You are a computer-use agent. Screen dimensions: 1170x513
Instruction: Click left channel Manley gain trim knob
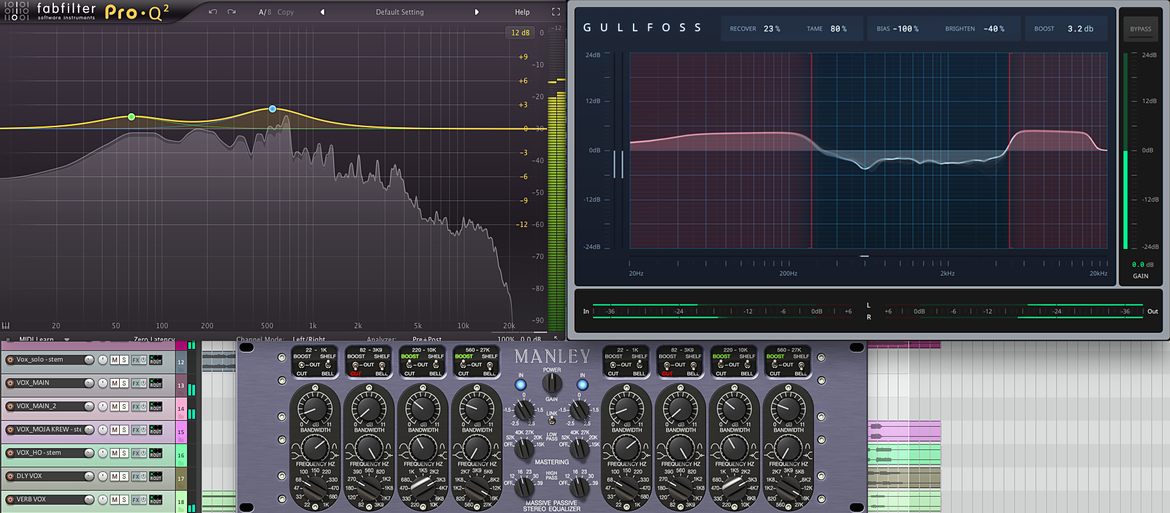pos(524,409)
